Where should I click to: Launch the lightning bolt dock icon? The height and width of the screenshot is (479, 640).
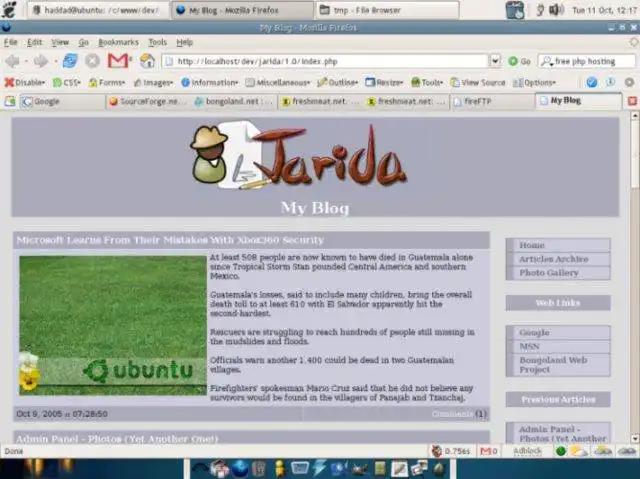coord(319,468)
